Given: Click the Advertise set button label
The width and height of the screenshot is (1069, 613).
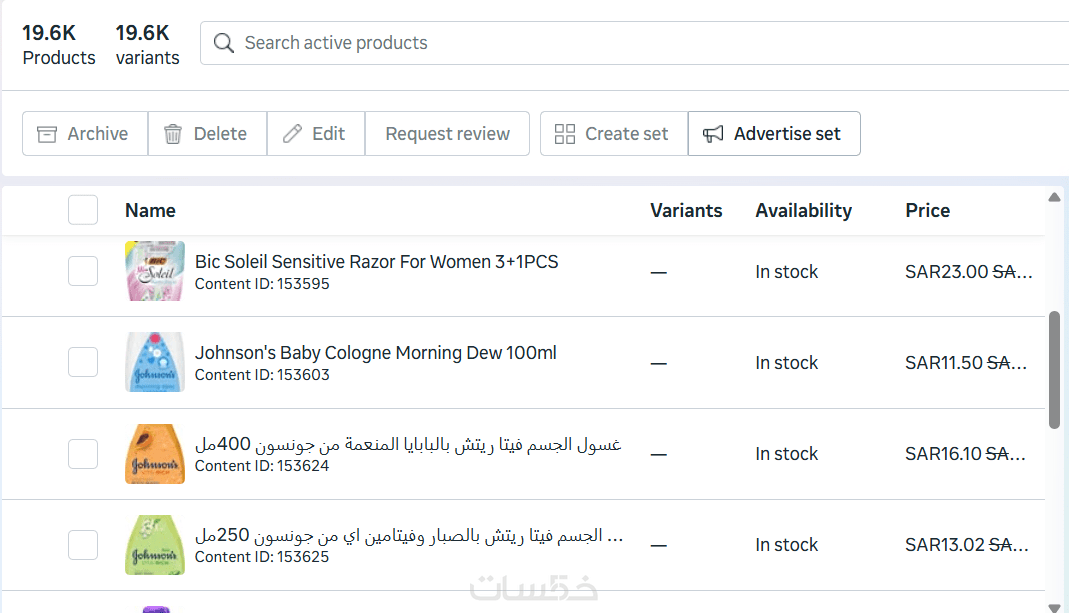Looking at the screenshot, I should [787, 134].
